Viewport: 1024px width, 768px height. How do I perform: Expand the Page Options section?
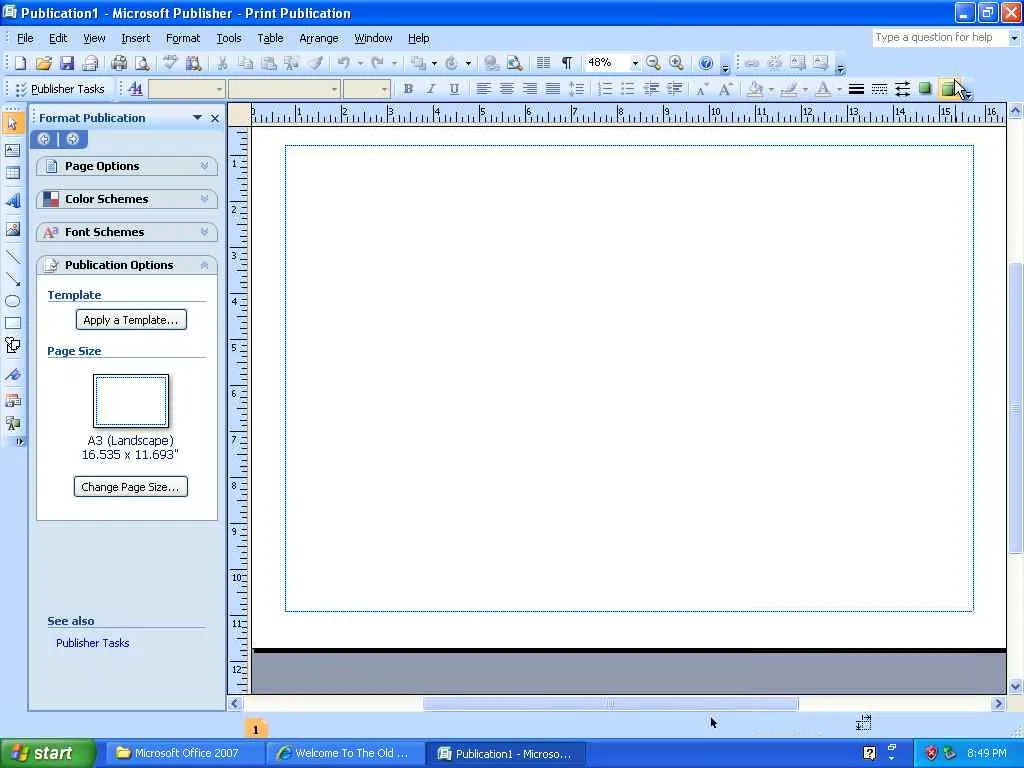coord(127,166)
